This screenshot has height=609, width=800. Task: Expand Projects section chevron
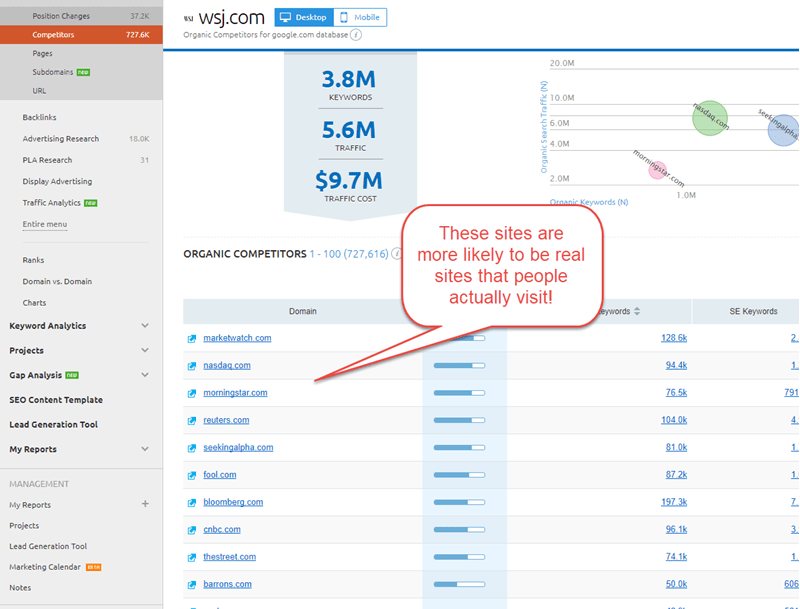(x=145, y=350)
